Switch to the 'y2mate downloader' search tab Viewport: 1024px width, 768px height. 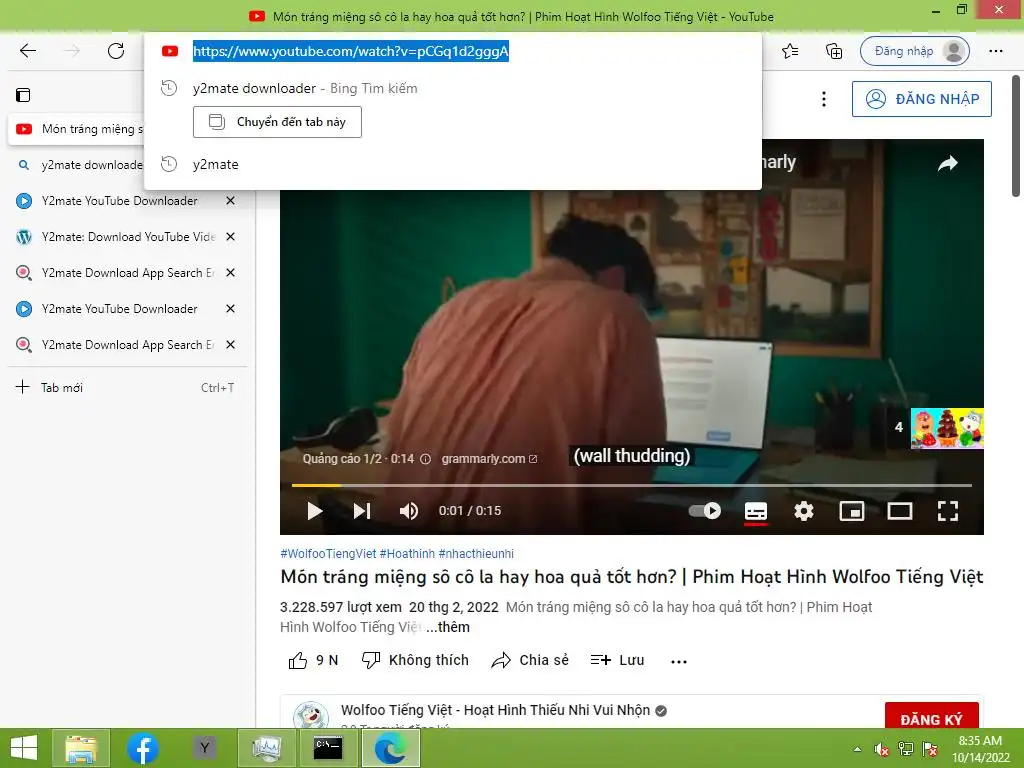(80, 165)
